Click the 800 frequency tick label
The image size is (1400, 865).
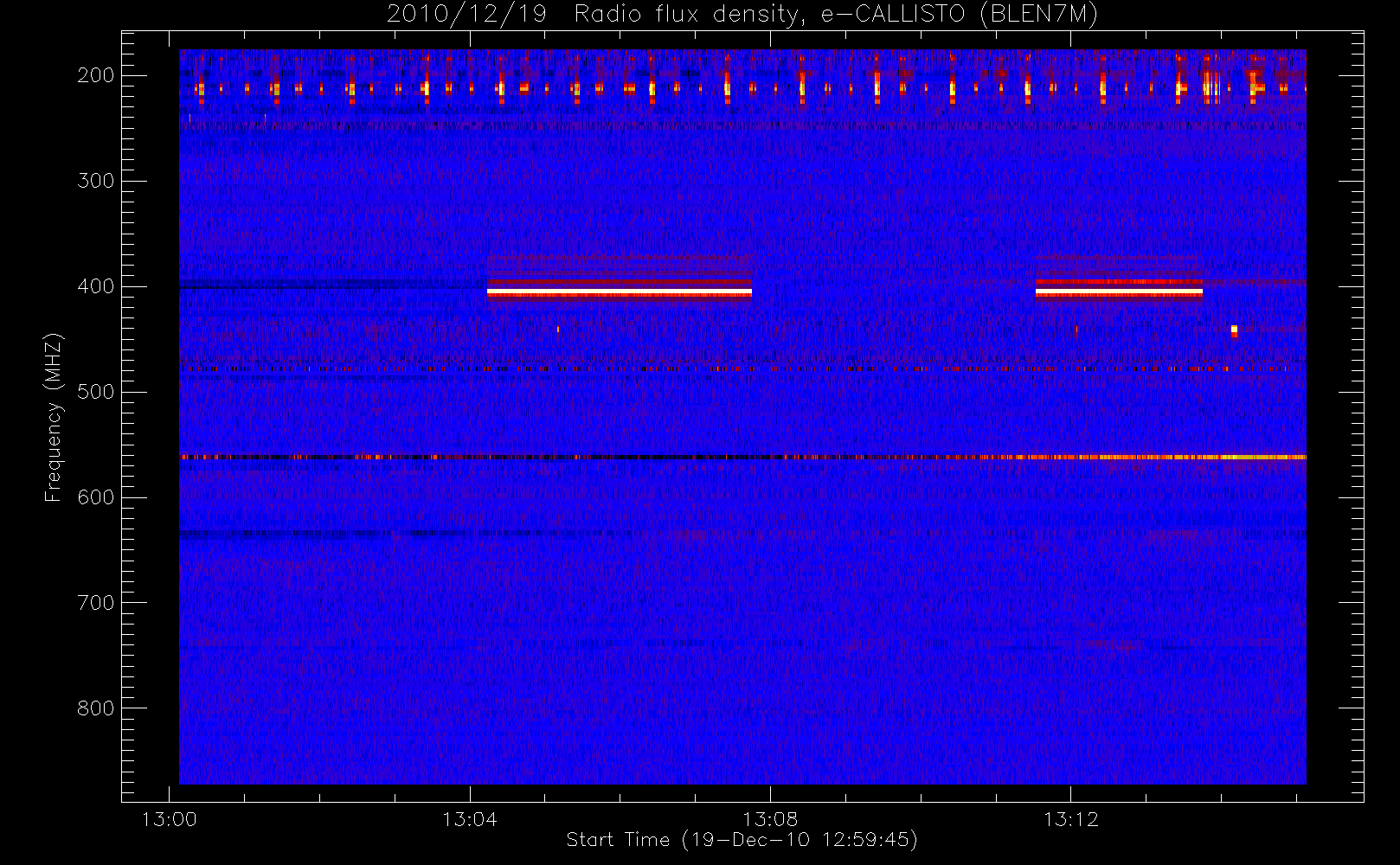[x=96, y=708]
